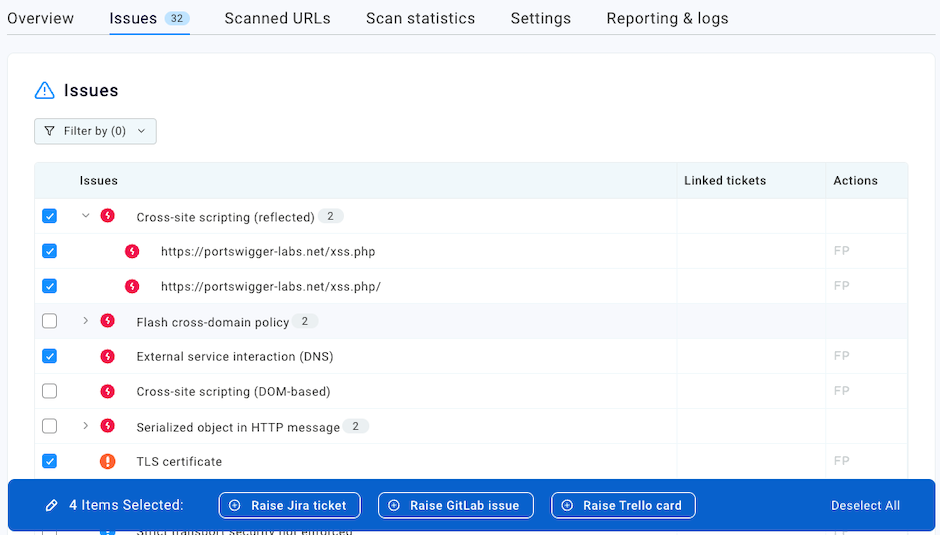
Task: Click the pencil icon beside Items Selected
Action: pyautogui.click(x=52, y=506)
